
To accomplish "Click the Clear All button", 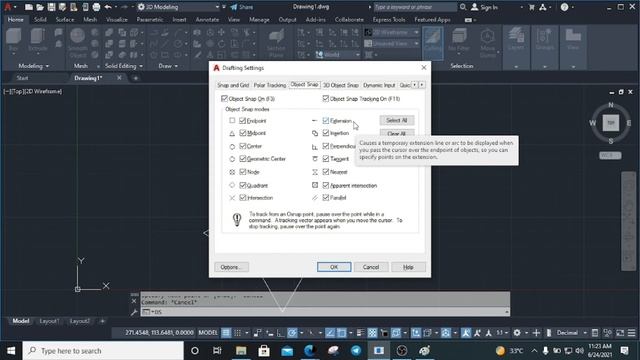I will (x=397, y=133).
